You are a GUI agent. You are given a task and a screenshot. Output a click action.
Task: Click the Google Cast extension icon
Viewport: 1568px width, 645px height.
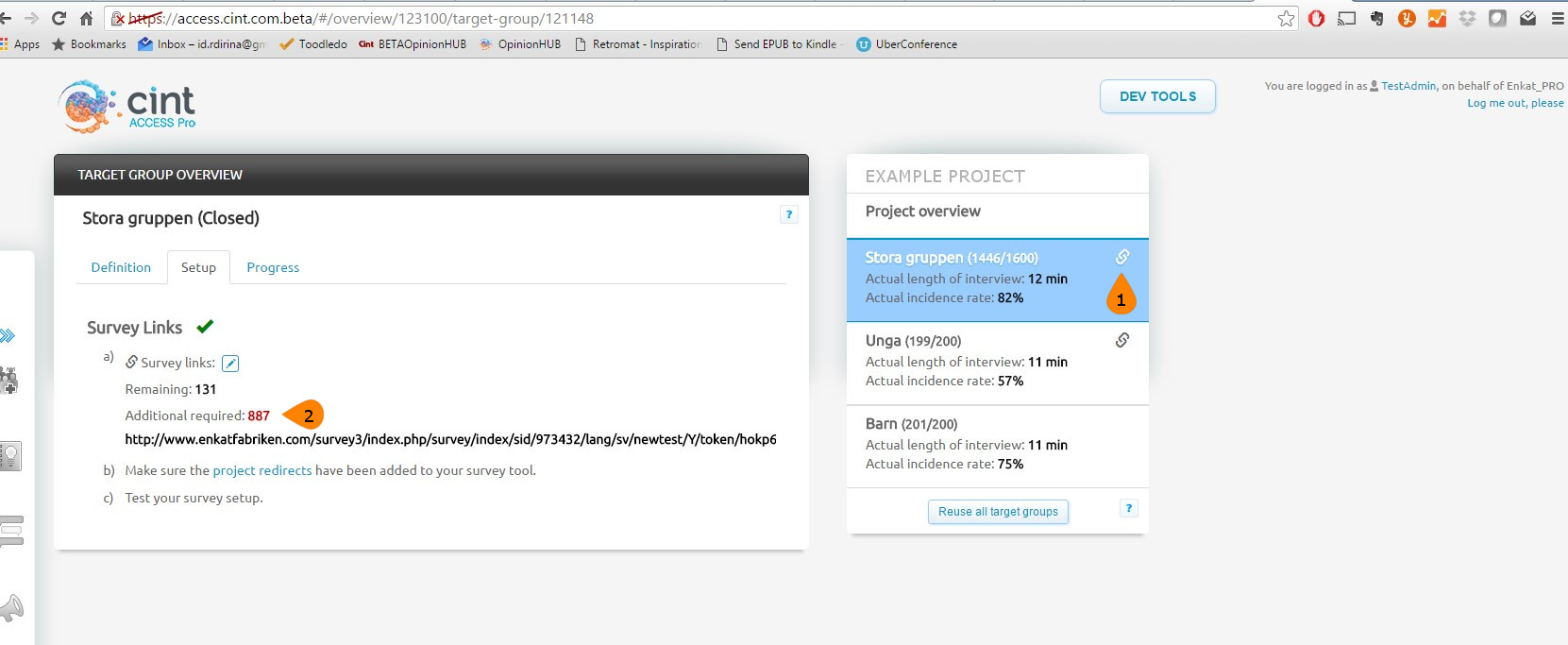[x=1346, y=18]
